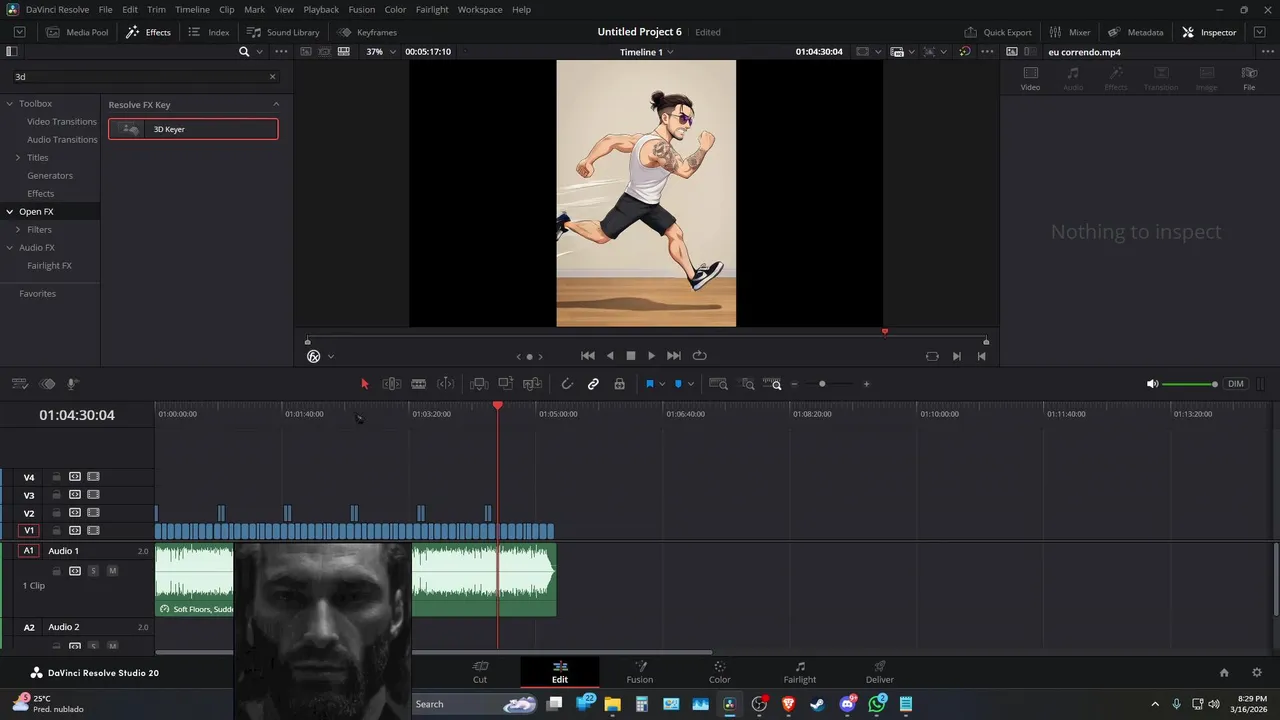1280x720 pixels.
Task: Open the Inspector File tab
Action: (1249, 78)
